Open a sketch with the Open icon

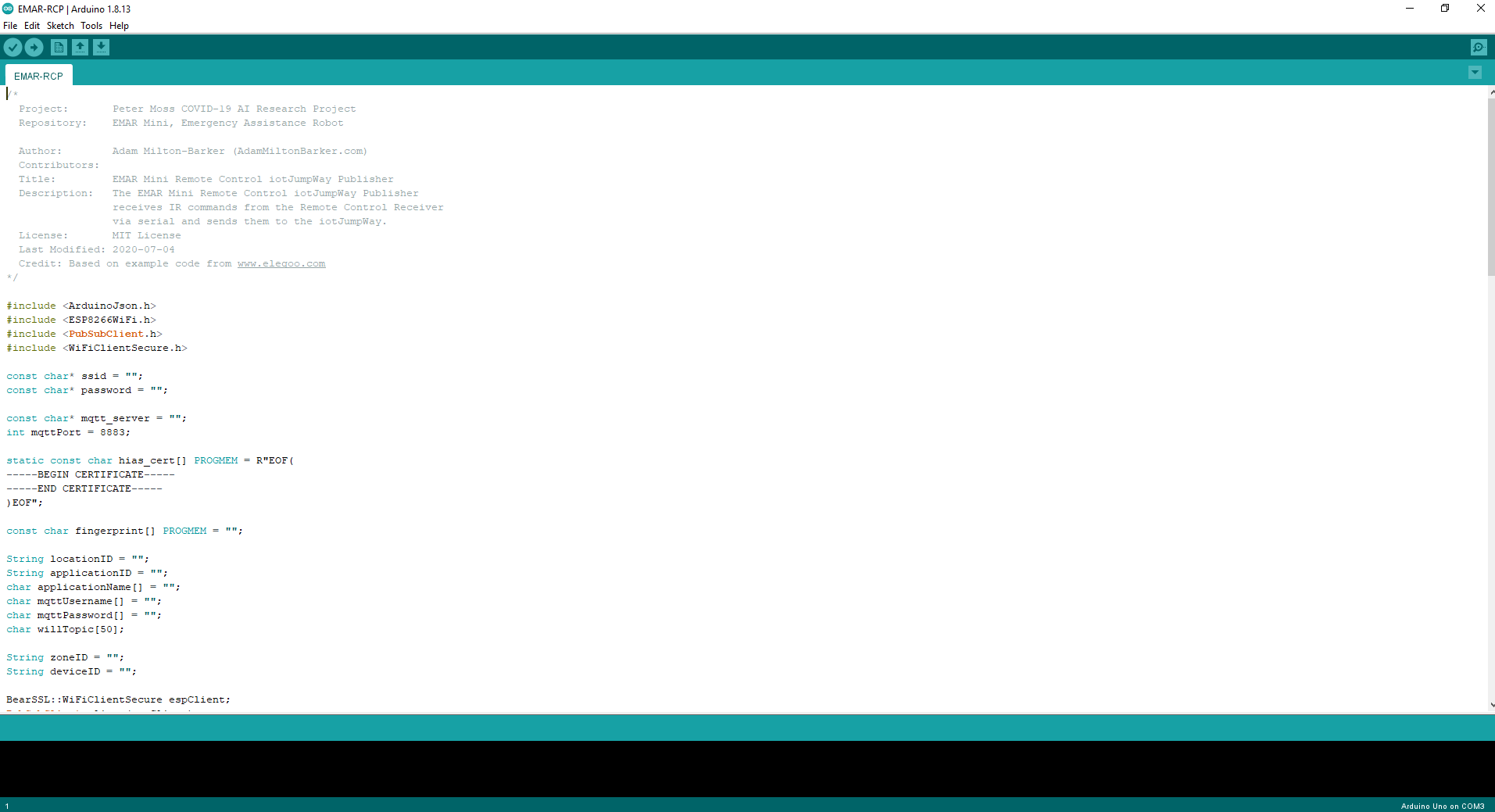80,48
